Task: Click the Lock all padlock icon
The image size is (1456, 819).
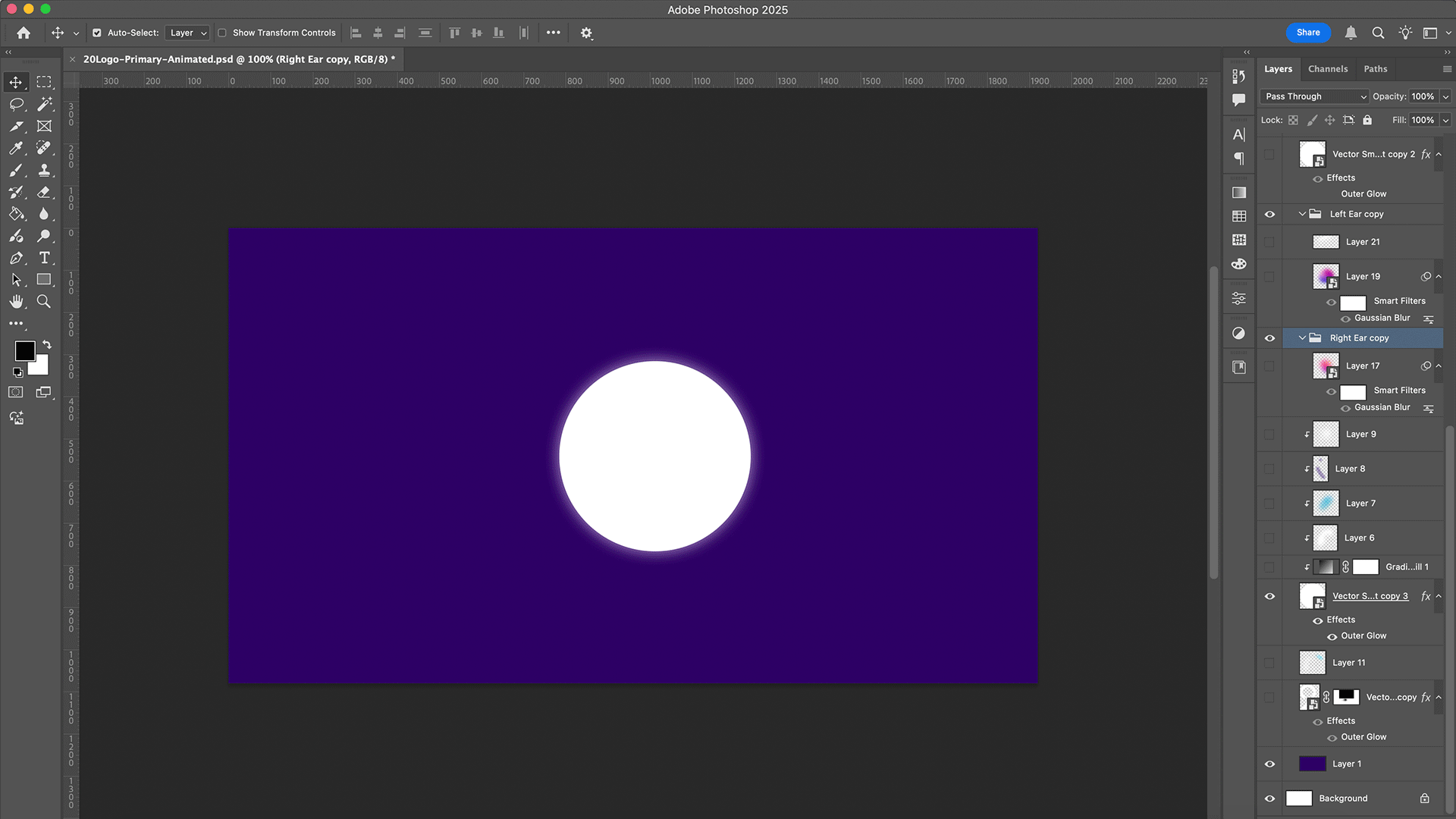Action: 1367,120
